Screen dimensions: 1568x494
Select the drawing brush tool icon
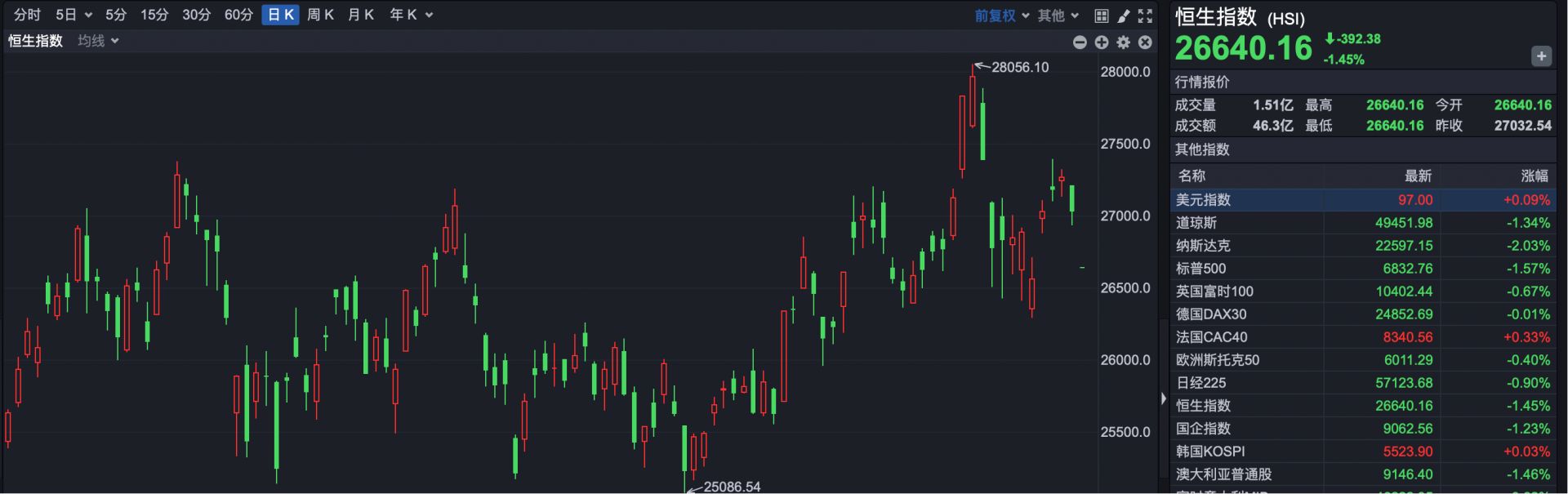pos(1124,16)
